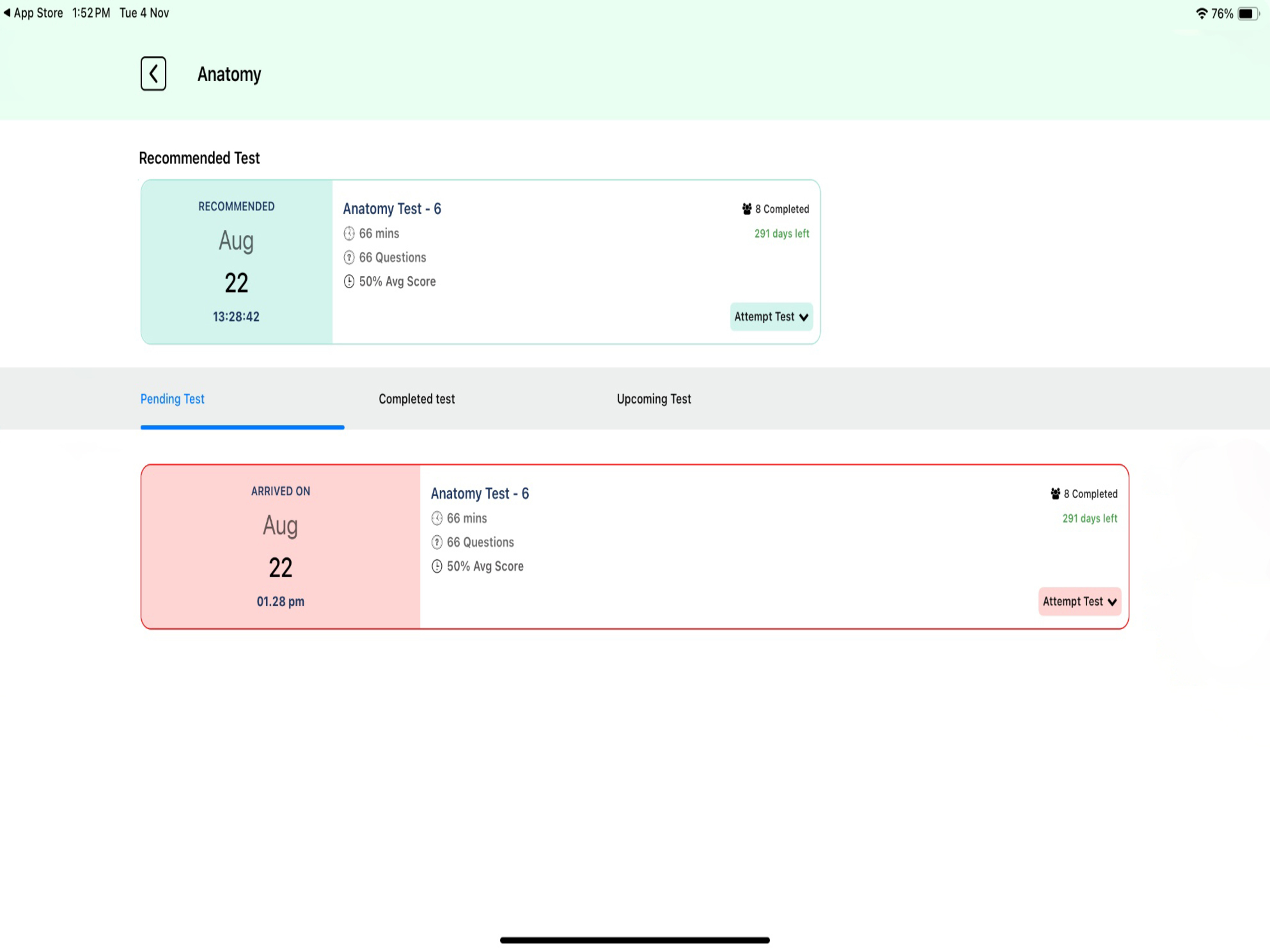Open Anatomy Test - 6 title in pending card
1270x952 pixels.
coord(480,494)
